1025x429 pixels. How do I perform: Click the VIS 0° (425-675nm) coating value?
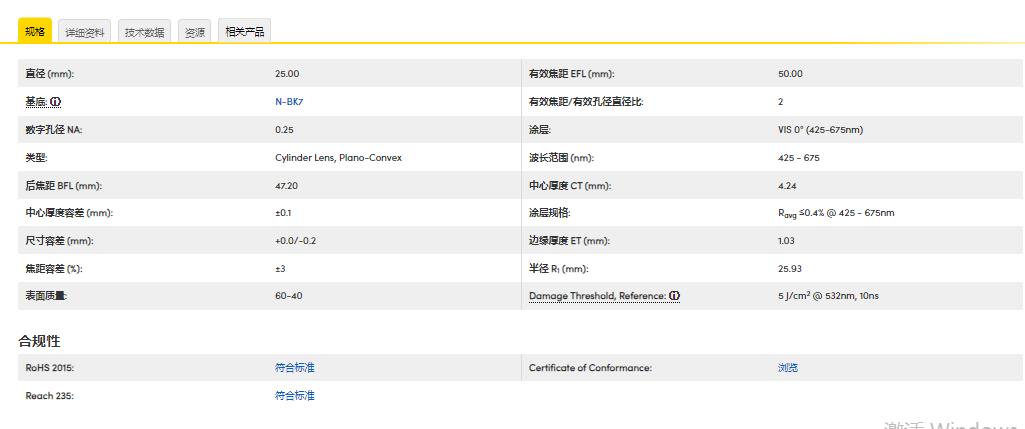[x=820, y=130]
